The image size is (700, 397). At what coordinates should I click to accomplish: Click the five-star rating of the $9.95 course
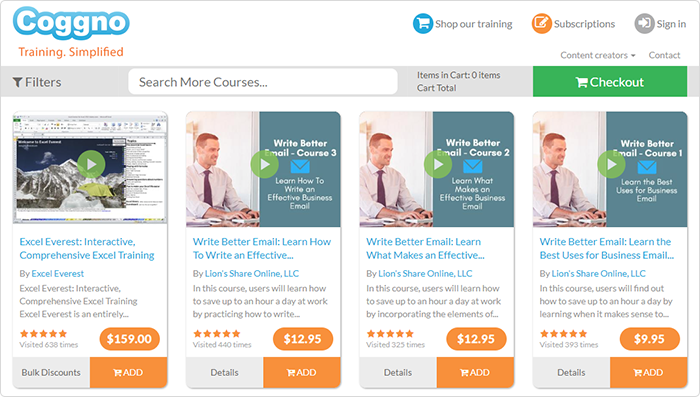pos(563,334)
